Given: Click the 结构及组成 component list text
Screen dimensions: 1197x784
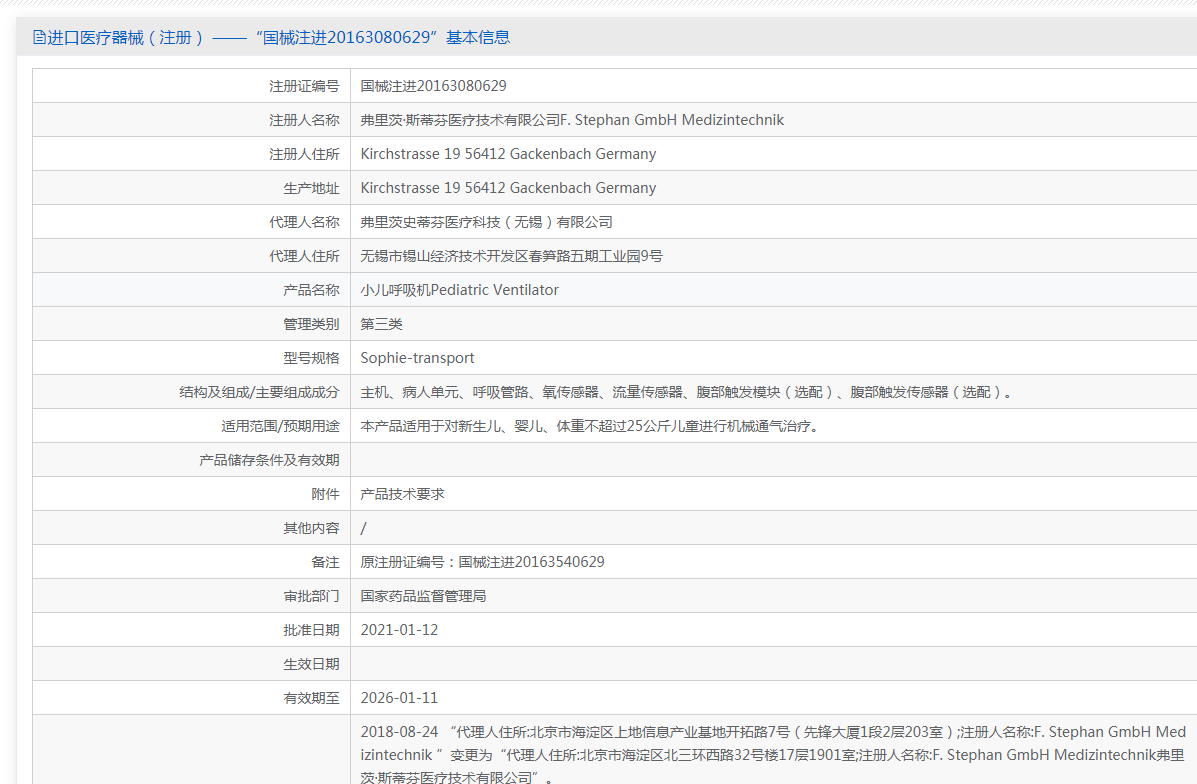Looking at the screenshot, I should (x=686, y=392).
